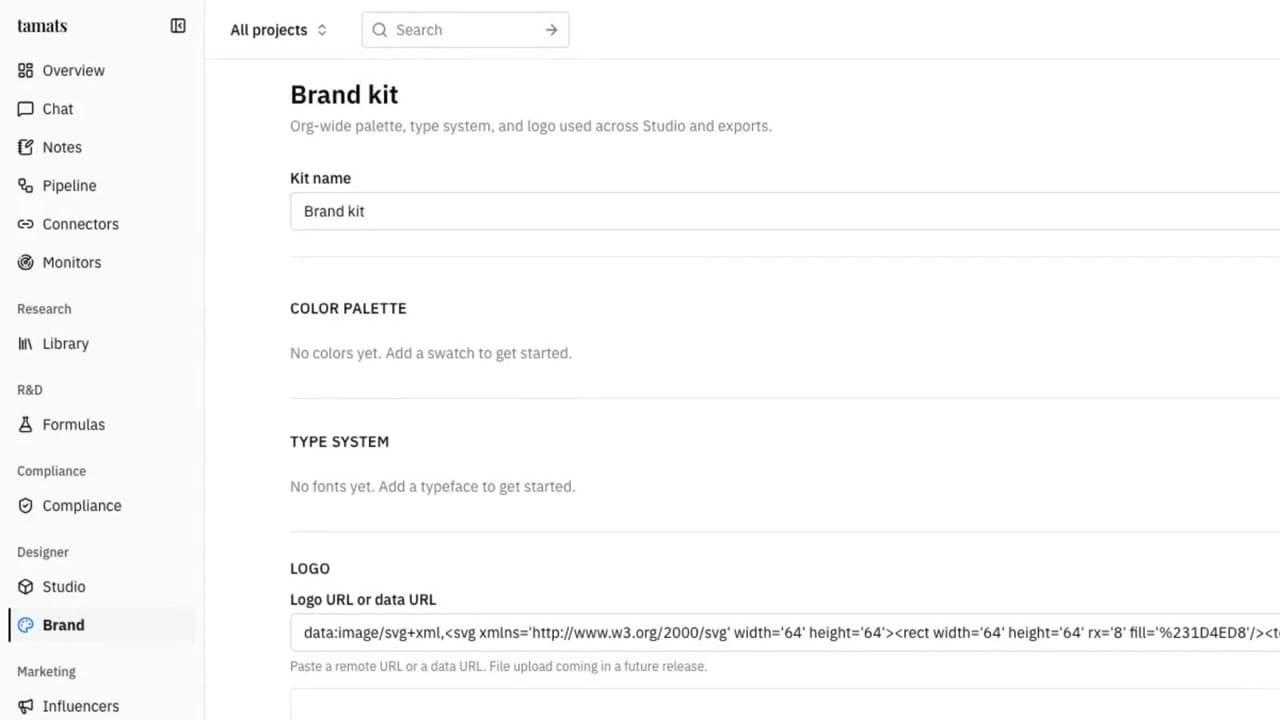This screenshot has height=720, width=1280.
Task: Click the arrow in the search box
Action: coord(551,30)
